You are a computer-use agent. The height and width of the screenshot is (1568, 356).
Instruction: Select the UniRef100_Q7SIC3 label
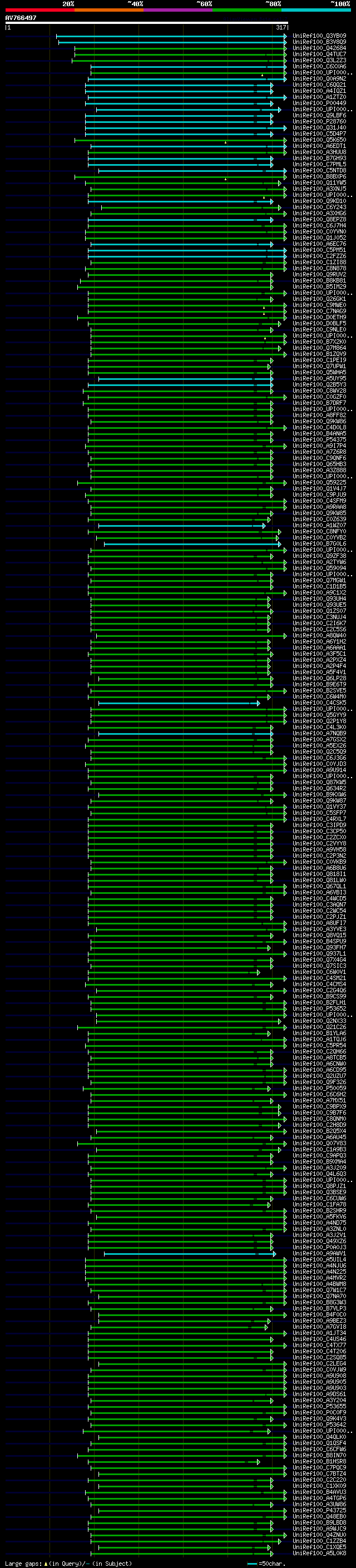pos(319,966)
